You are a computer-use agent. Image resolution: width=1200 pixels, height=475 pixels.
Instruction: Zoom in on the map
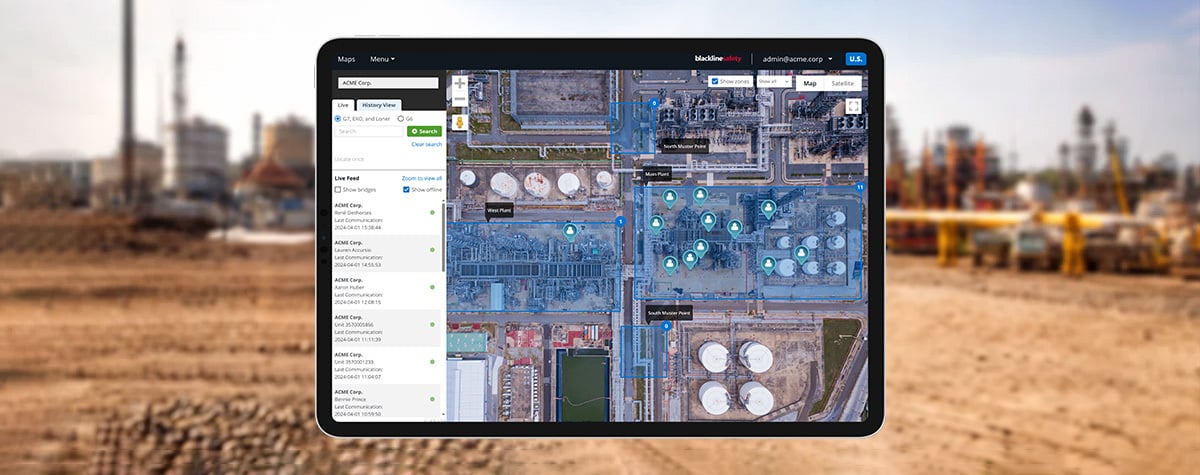point(460,83)
